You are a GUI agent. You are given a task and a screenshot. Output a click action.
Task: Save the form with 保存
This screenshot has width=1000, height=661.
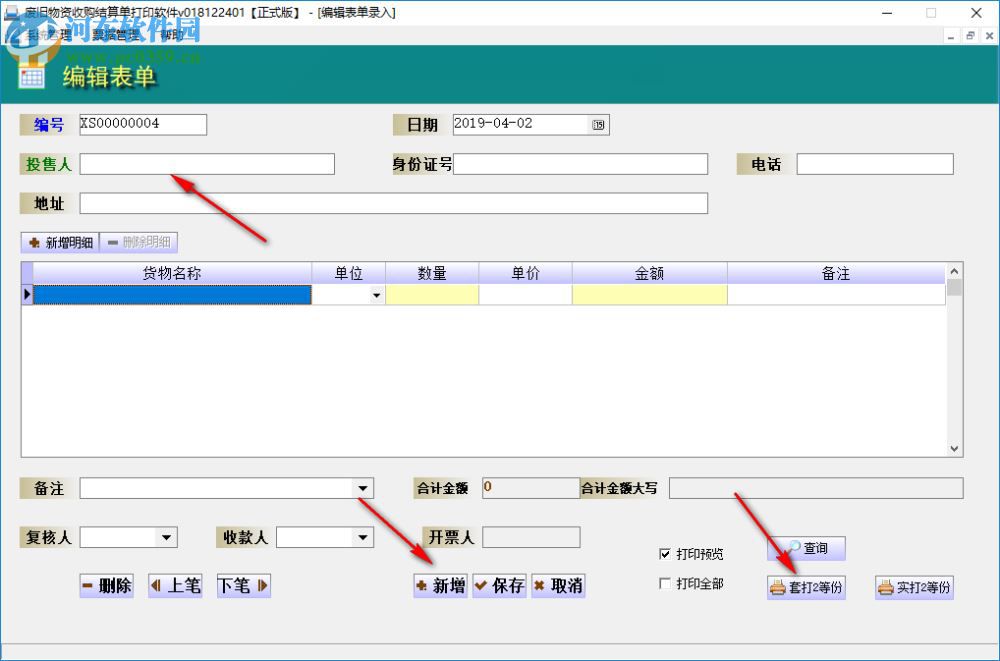[x=499, y=585]
